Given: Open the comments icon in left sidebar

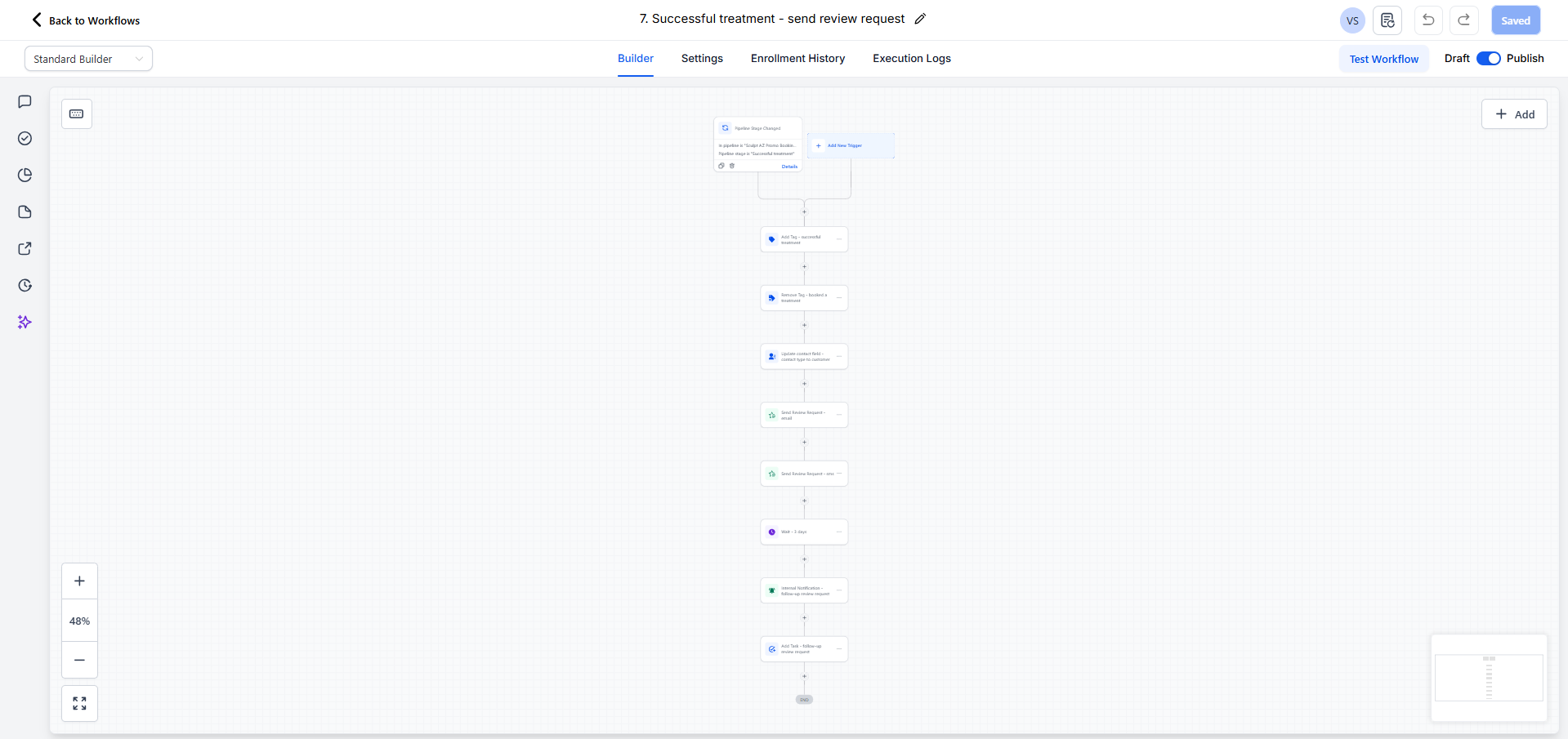Looking at the screenshot, I should (25, 102).
